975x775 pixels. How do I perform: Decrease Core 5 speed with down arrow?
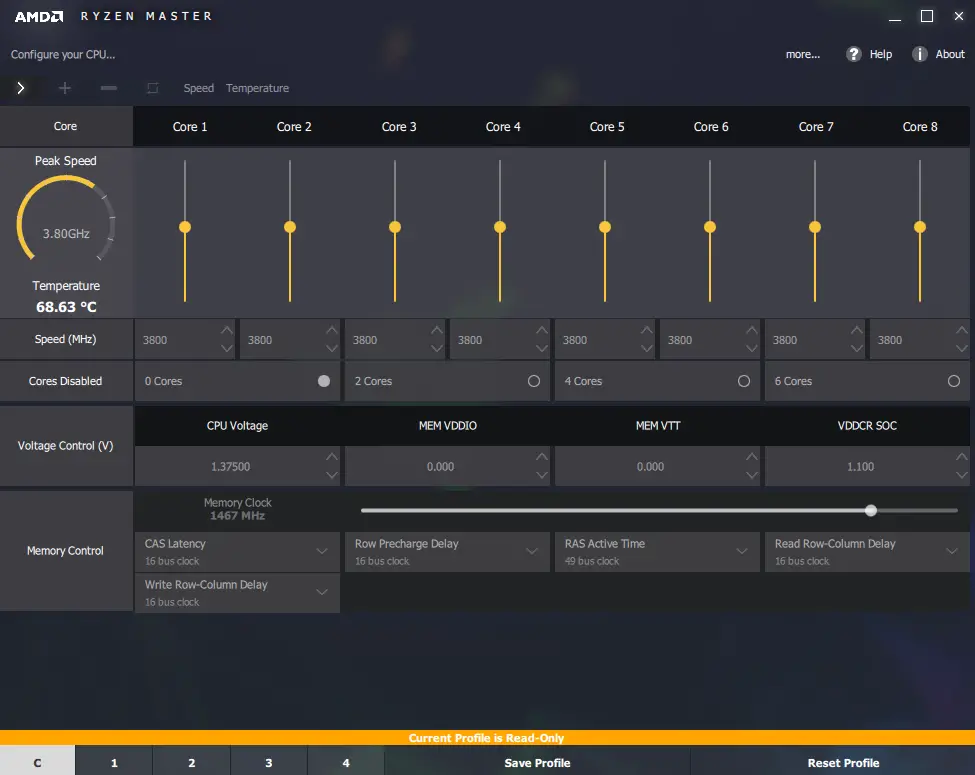click(647, 348)
